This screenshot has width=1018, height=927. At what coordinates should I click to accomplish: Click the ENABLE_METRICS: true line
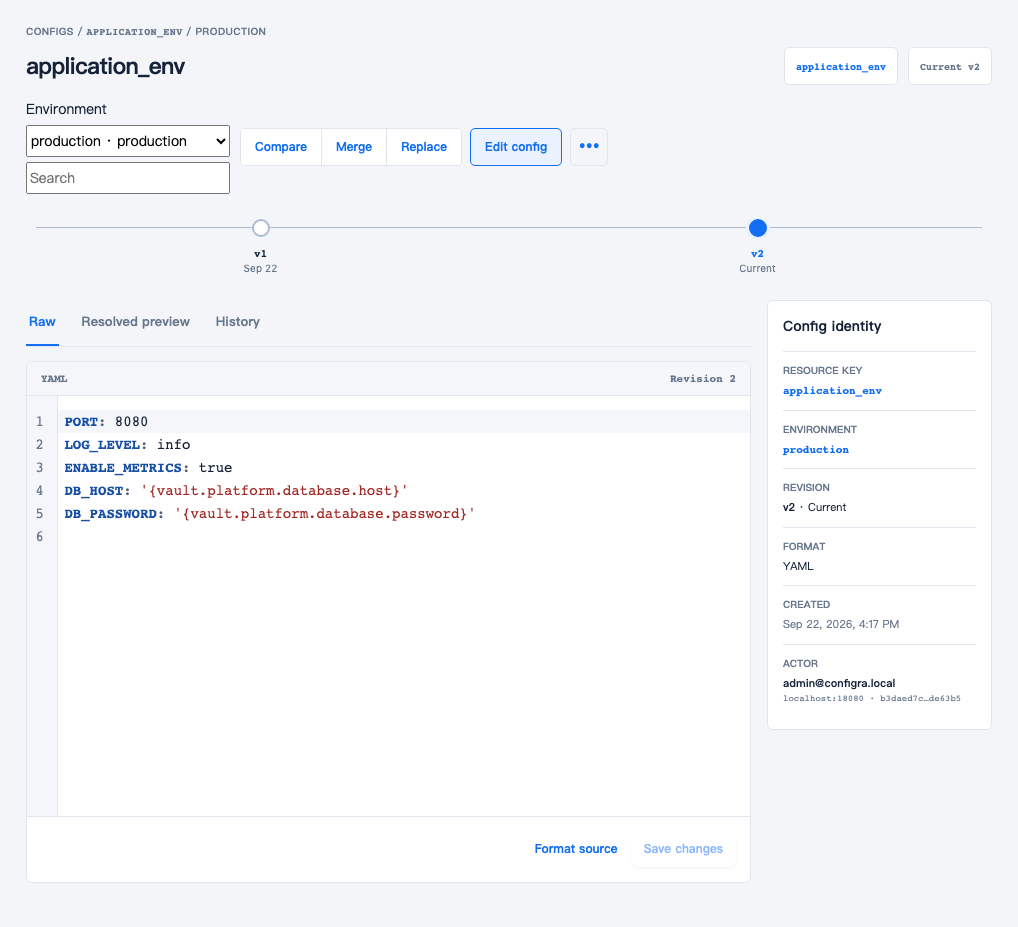tap(404, 468)
